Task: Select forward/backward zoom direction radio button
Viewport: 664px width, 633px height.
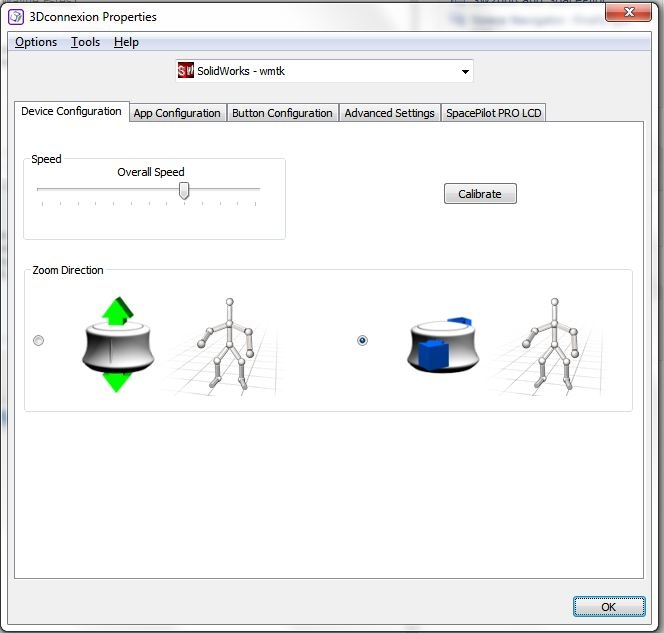Action: (362, 340)
